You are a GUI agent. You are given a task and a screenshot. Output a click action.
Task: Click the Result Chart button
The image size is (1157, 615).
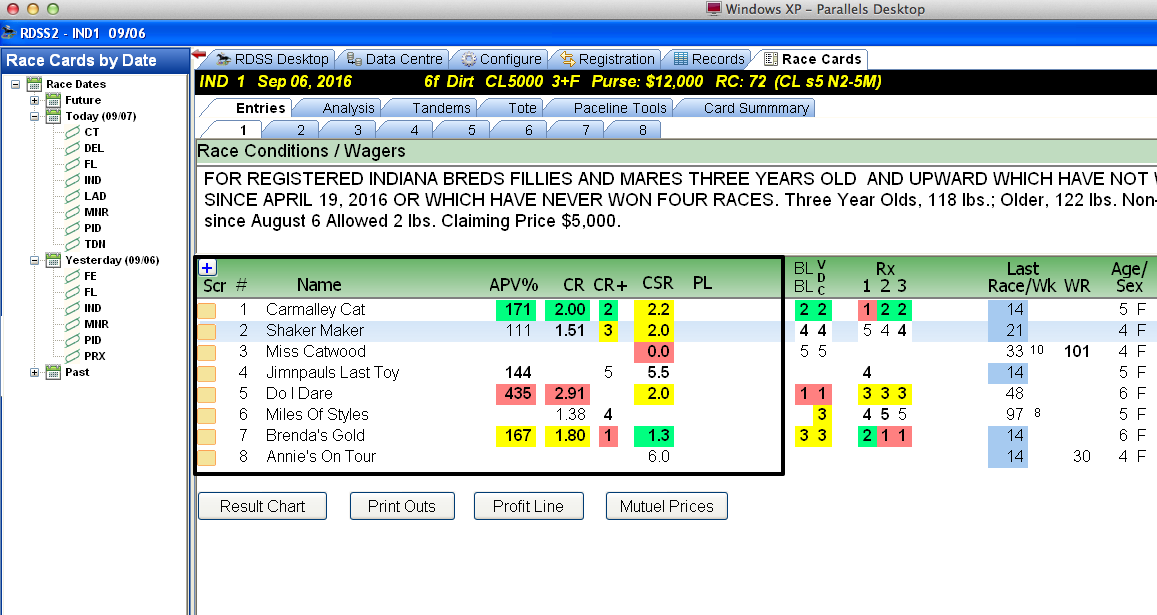click(262, 506)
